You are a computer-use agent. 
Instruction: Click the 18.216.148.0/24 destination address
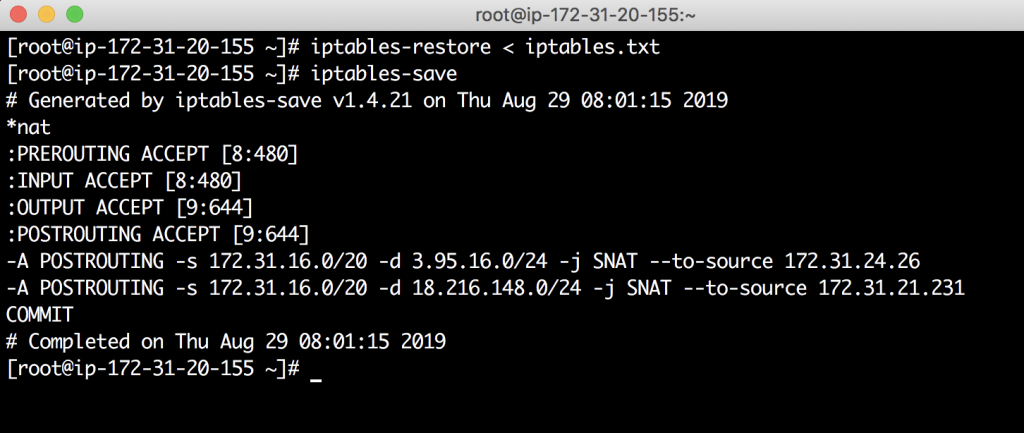coord(496,288)
